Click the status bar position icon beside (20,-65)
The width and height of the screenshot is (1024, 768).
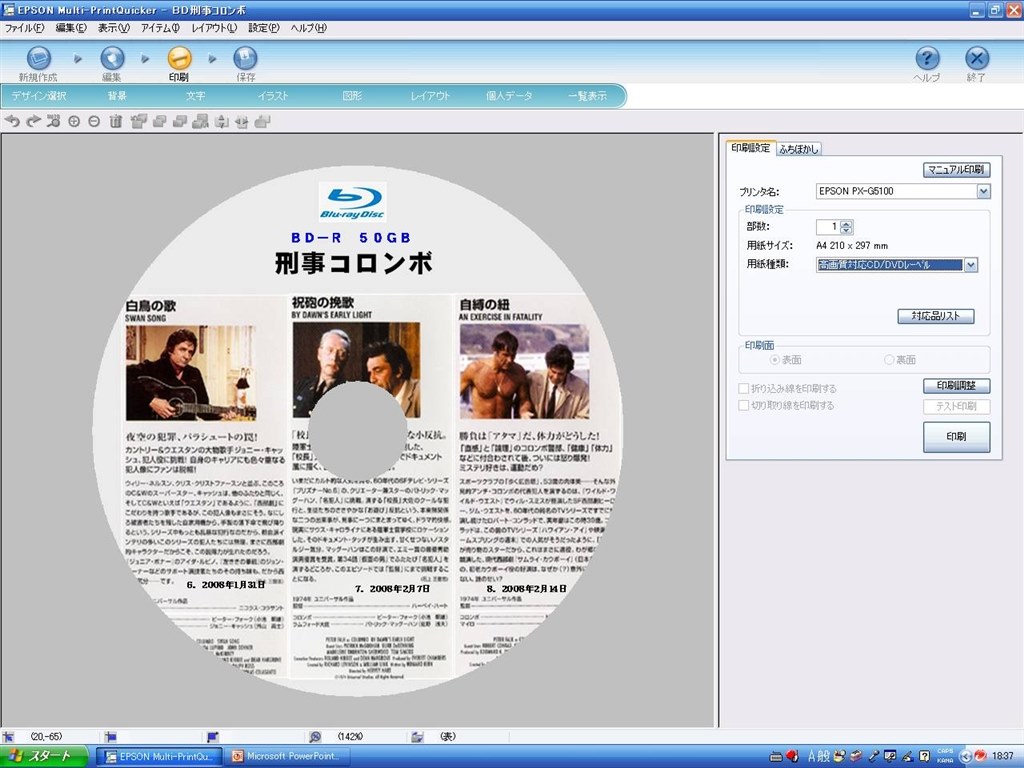pyautogui.click(x=8, y=737)
